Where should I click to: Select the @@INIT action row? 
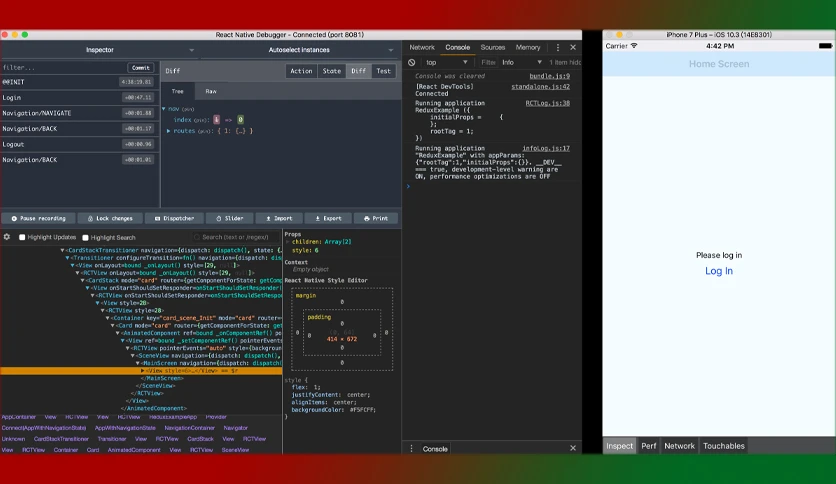click(79, 82)
